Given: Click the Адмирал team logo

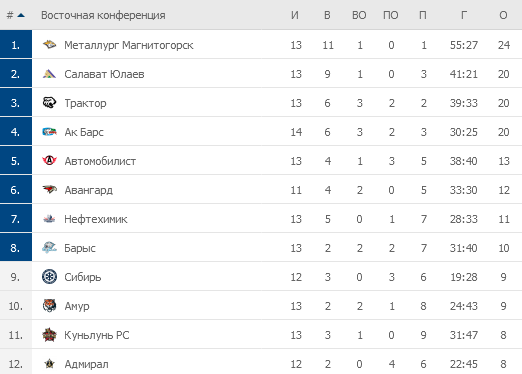Looking at the screenshot, I should point(49,364).
